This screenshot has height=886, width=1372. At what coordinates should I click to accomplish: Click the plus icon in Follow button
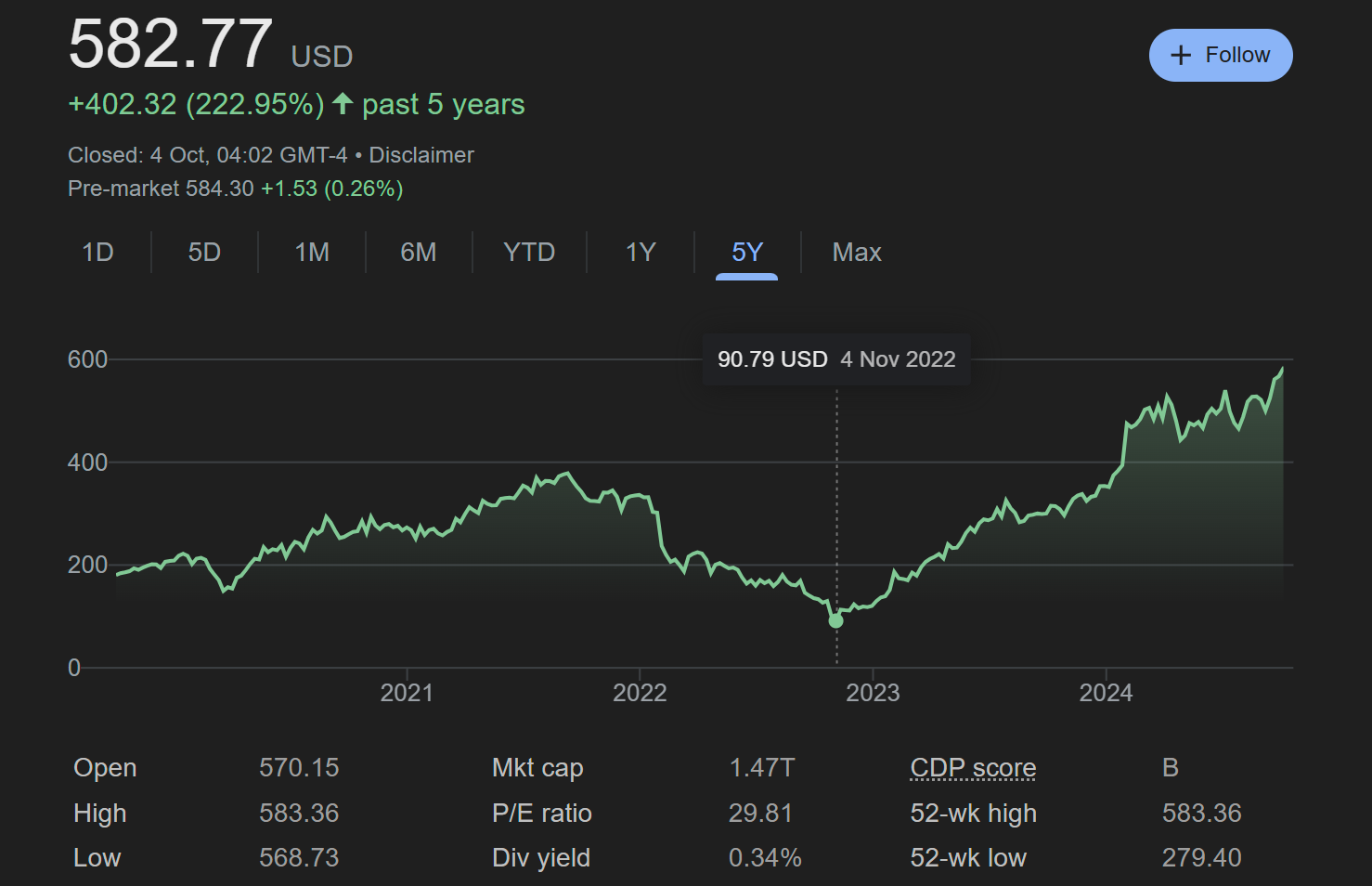coord(1180,56)
